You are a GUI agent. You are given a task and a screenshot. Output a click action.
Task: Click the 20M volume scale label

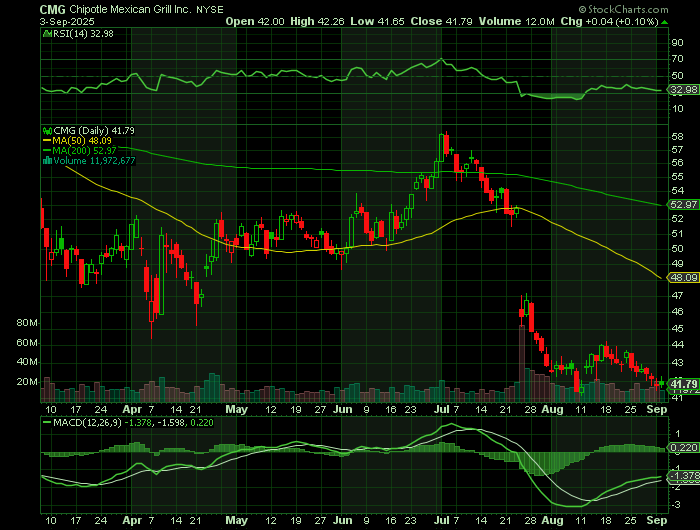click(27, 382)
